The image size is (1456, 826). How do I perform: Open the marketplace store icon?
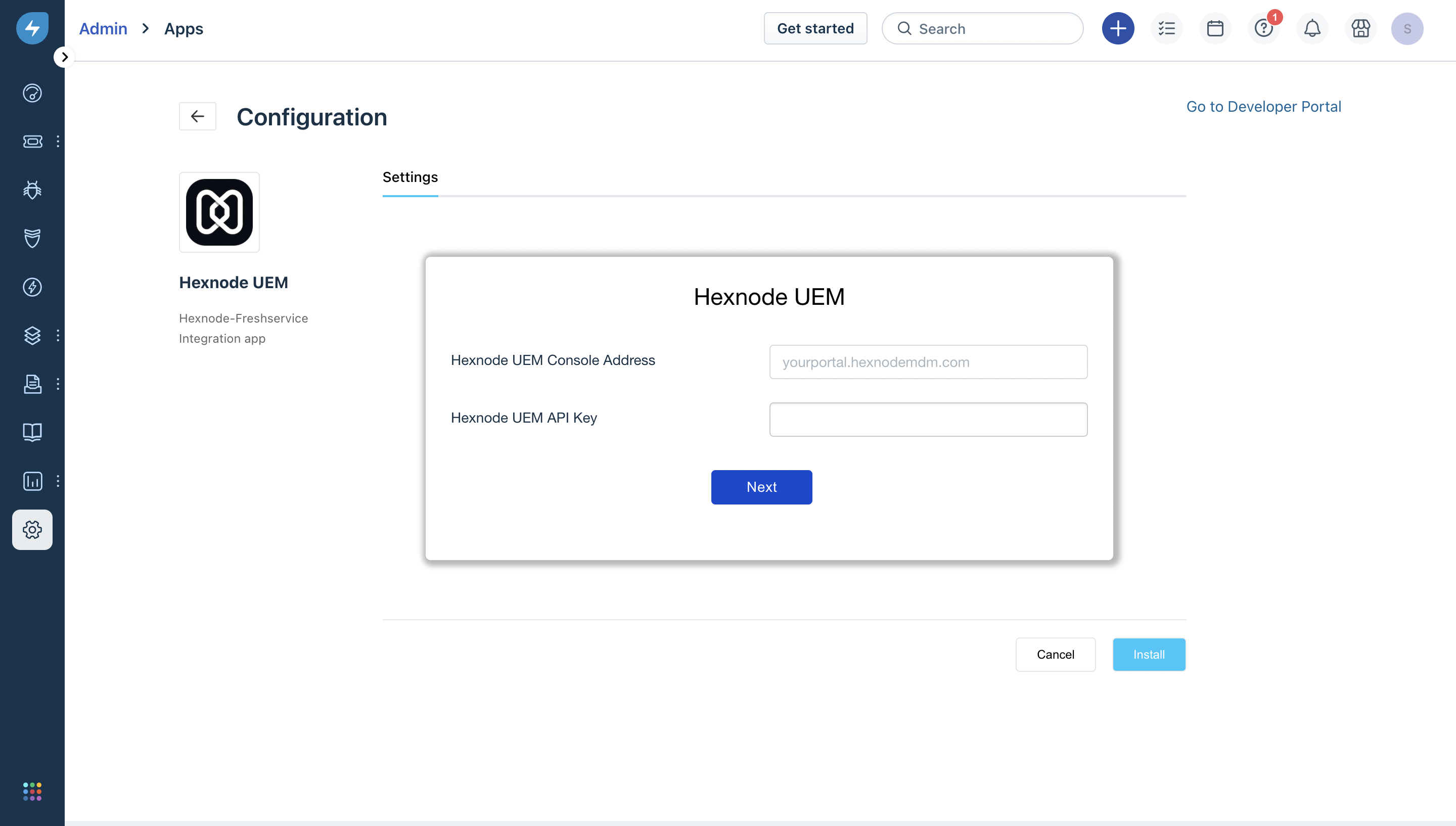[x=1360, y=28]
